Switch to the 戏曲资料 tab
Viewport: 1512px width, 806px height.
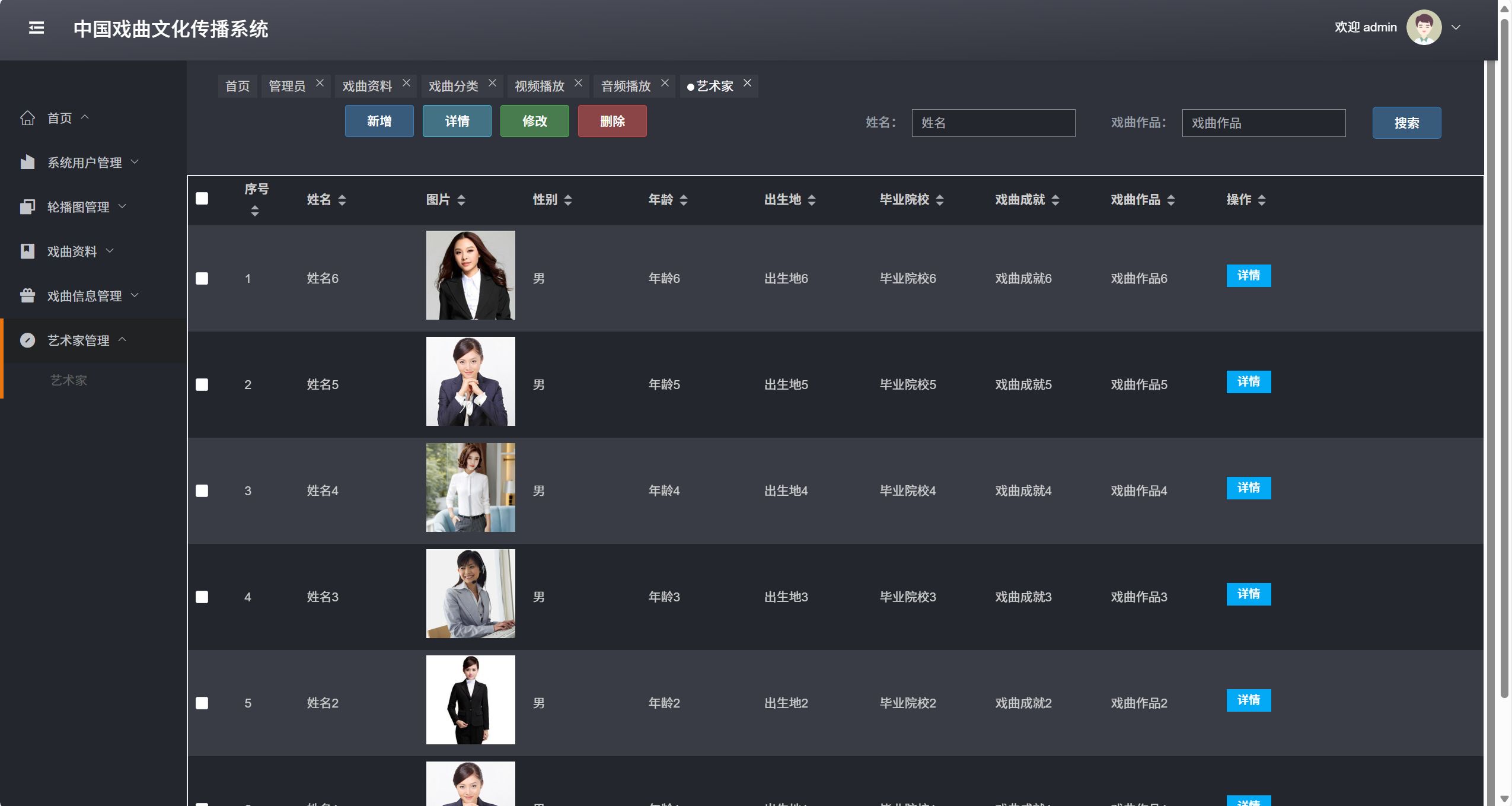click(x=367, y=86)
